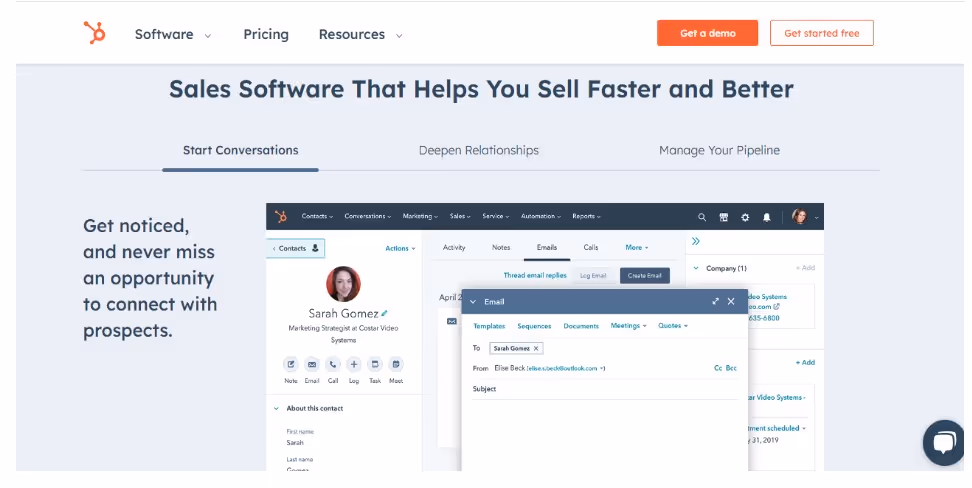
Task: Switch to the Notes tab
Action: pos(501,247)
